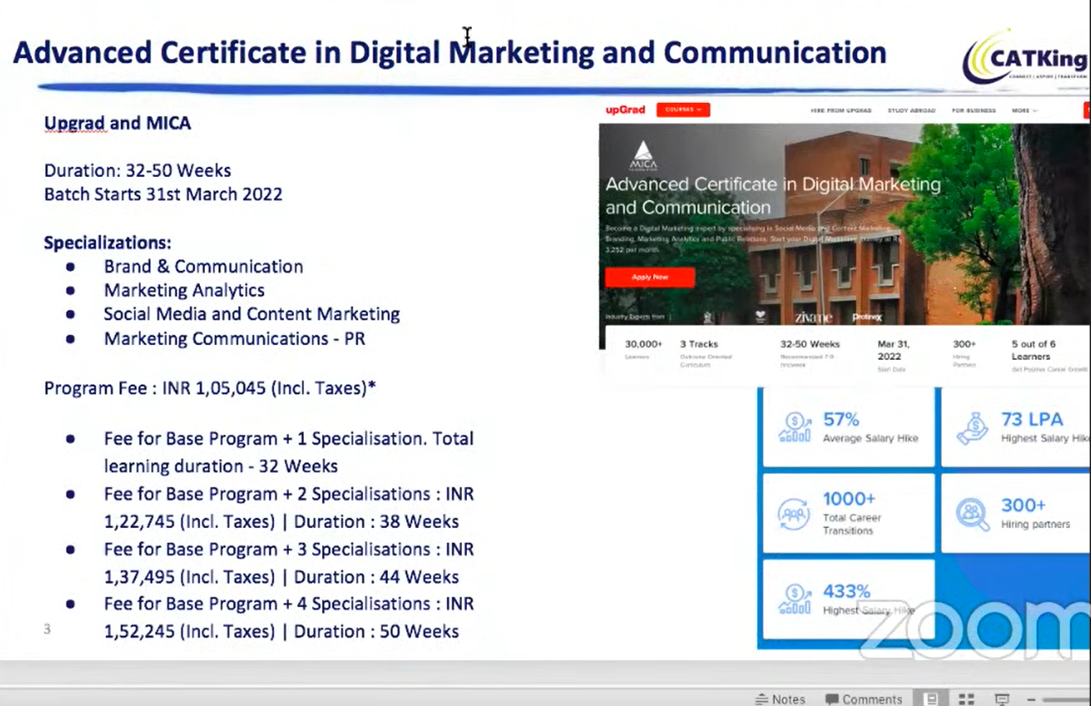Screen dimensions: 1091x706
Task: Click the '30,000+' learners stat
Action: [643, 348]
